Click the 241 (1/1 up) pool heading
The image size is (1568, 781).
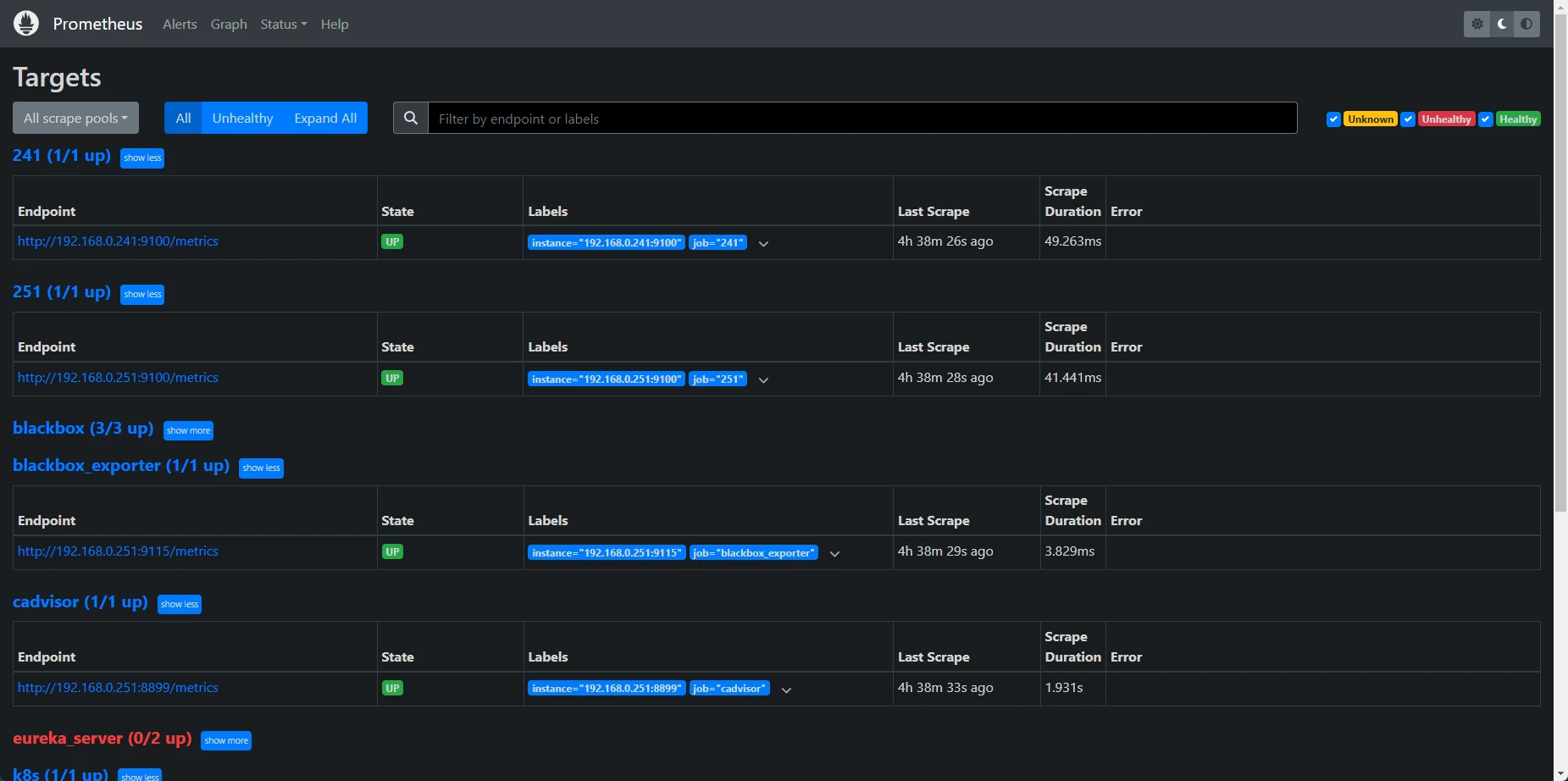tap(62, 155)
